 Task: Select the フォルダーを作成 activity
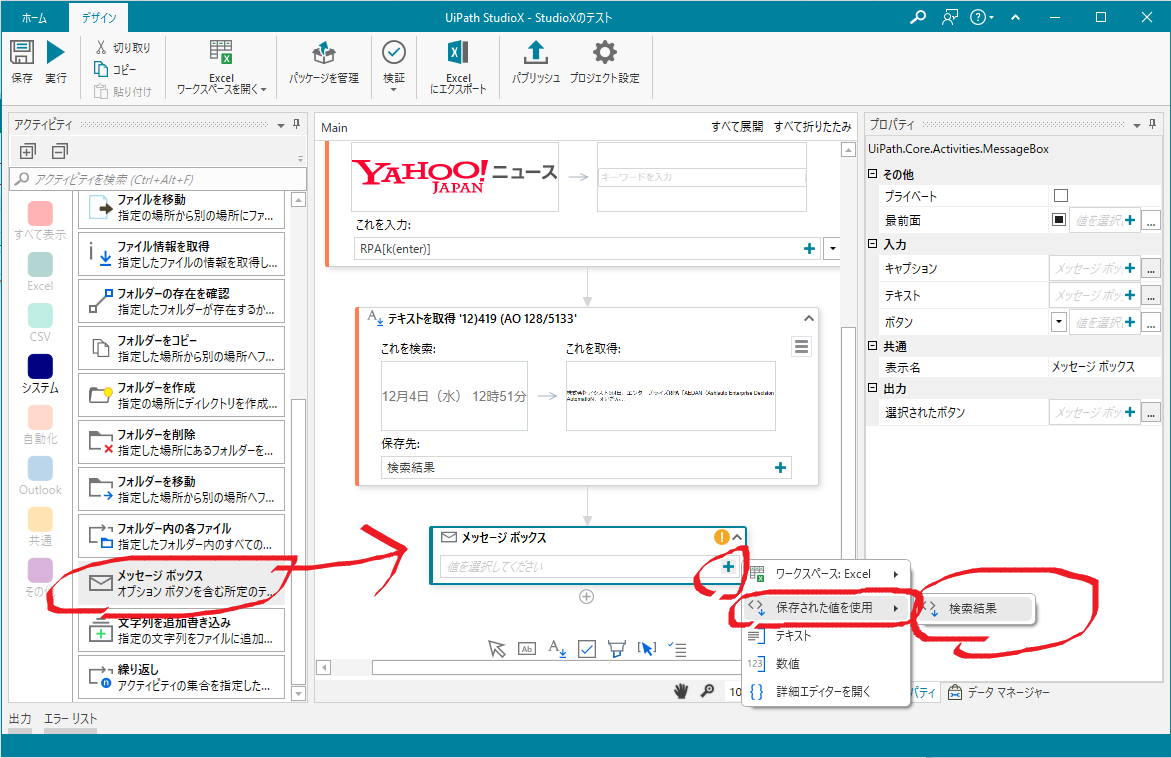tap(181, 395)
